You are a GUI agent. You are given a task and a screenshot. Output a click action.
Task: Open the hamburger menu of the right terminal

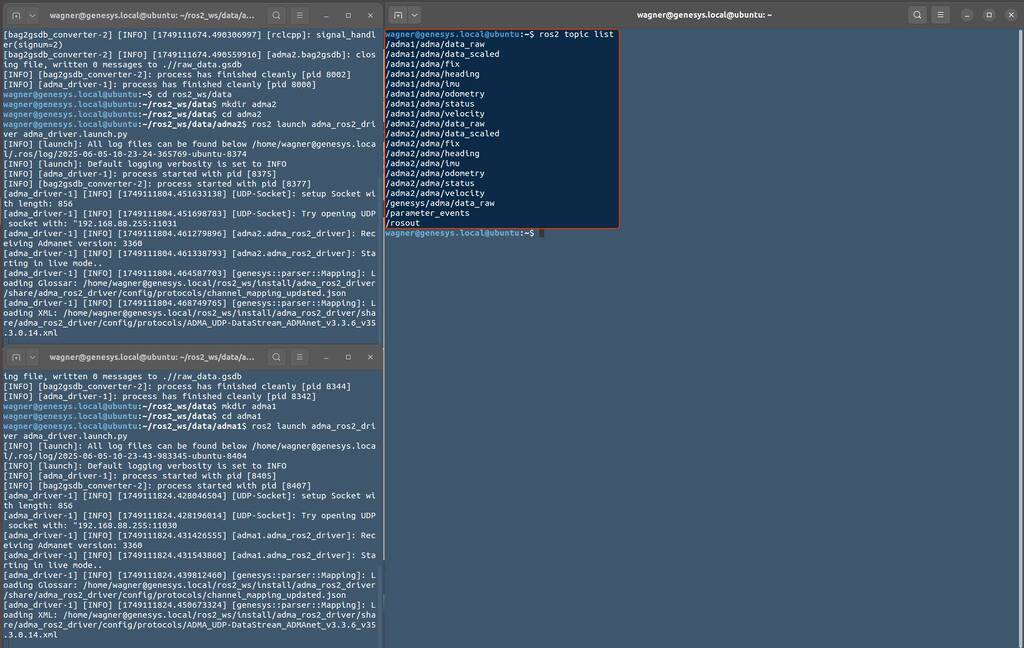click(x=940, y=15)
